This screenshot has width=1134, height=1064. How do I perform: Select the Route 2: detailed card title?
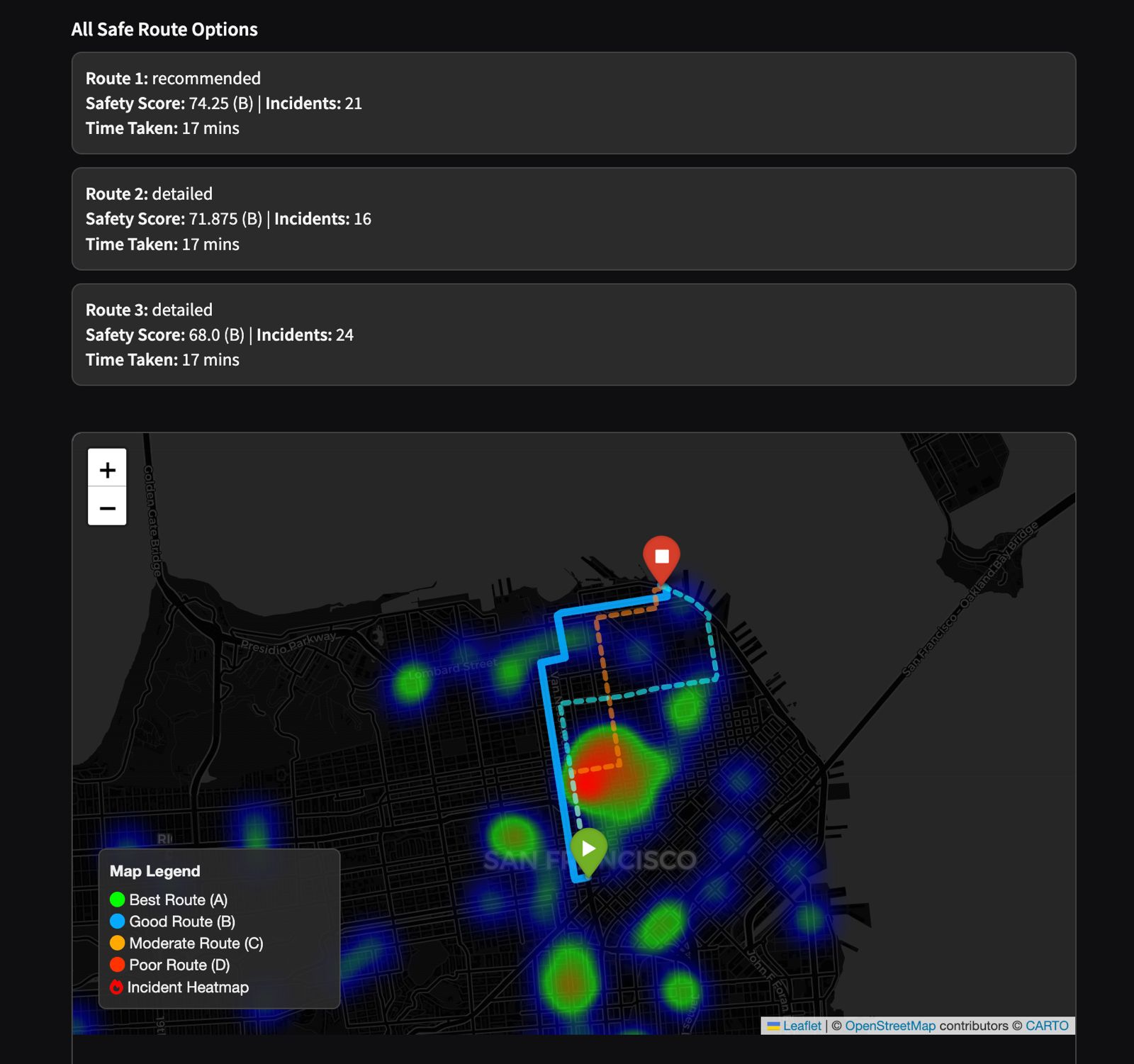[149, 194]
